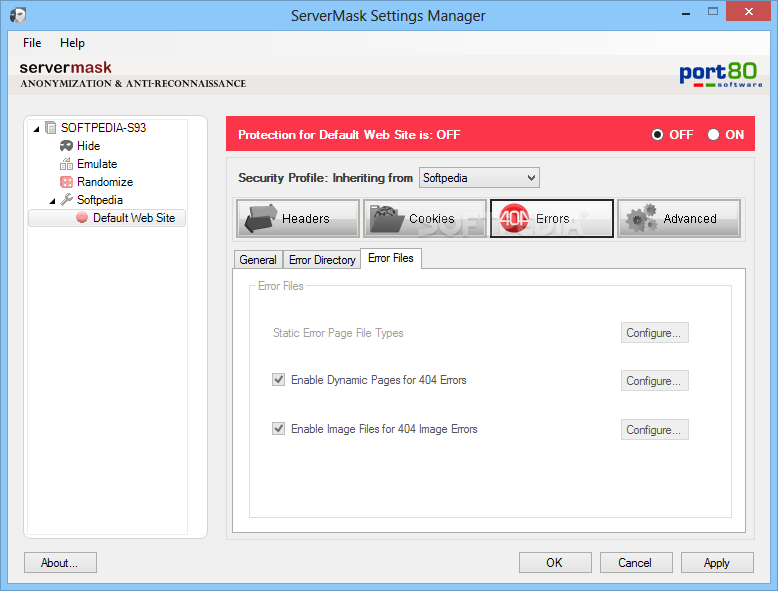Minimize the ServerMask Settings Manager window
This screenshot has width=778, height=591.
coord(686,12)
